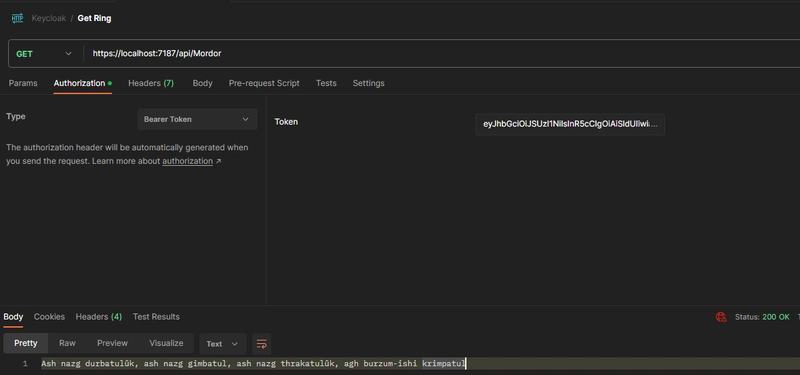The height and width of the screenshot is (375, 800).
Task: Open the Settings tab
Action: (x=368, y=83)
